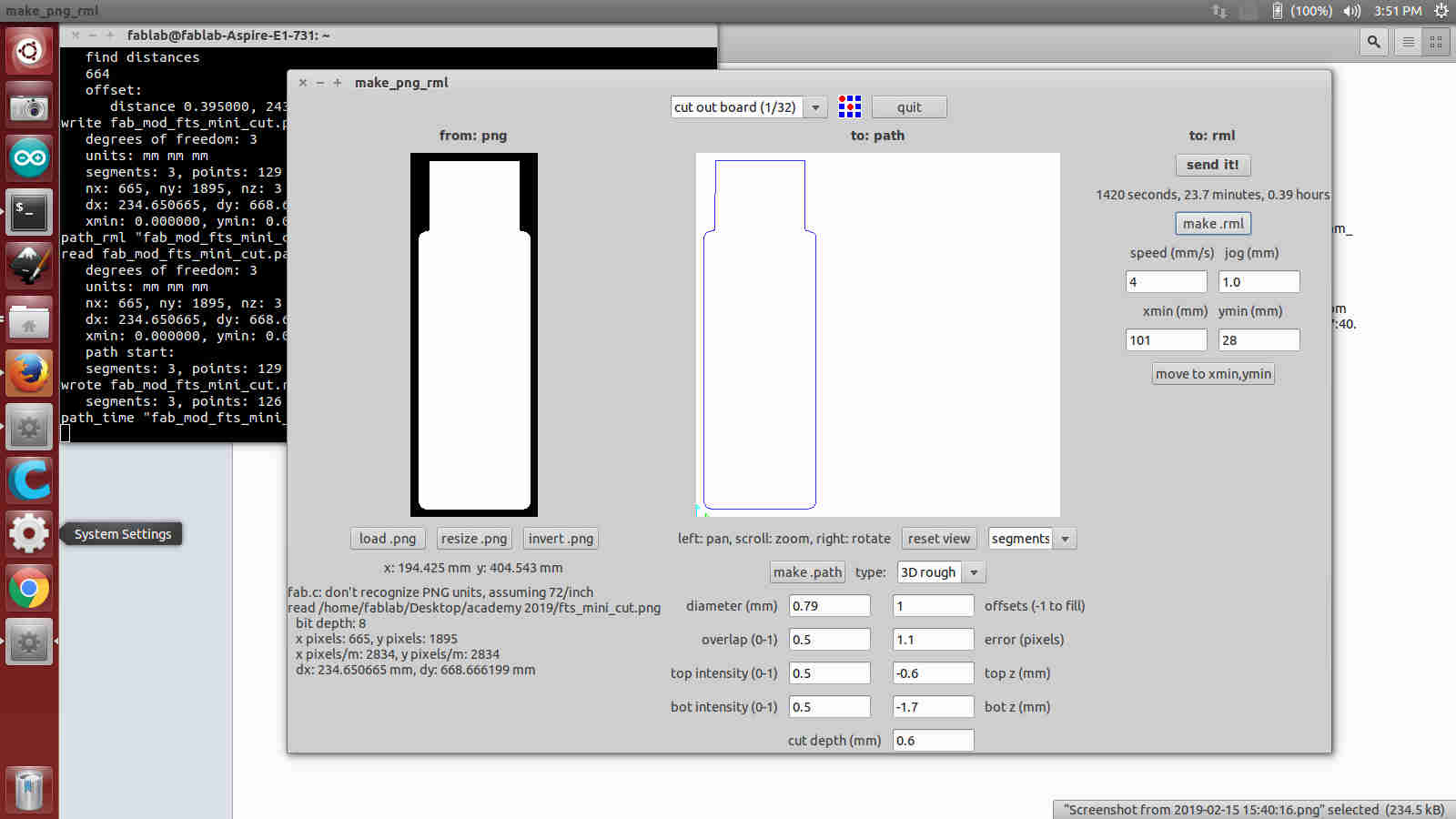The image size is (1456, 819).
Task: Click the ymin (mm) field showing 28
Action: [x=1259, y=340]
